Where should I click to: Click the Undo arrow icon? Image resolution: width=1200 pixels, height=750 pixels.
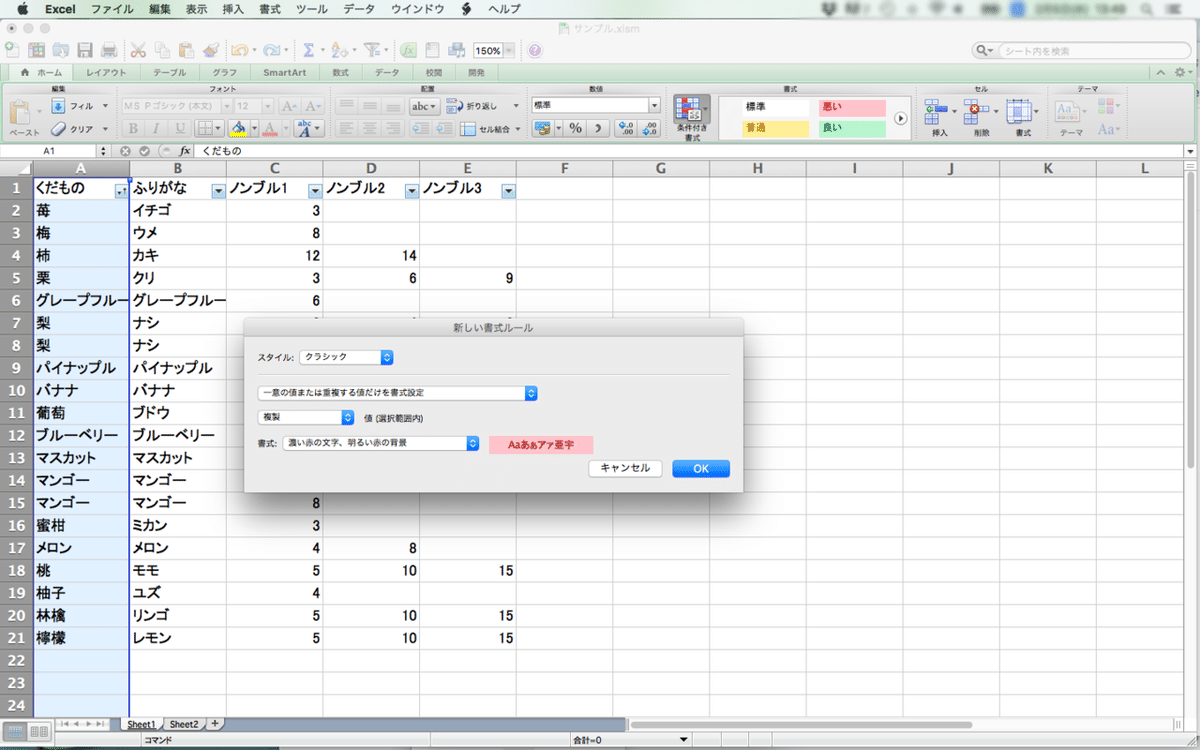tap(239, 50)
